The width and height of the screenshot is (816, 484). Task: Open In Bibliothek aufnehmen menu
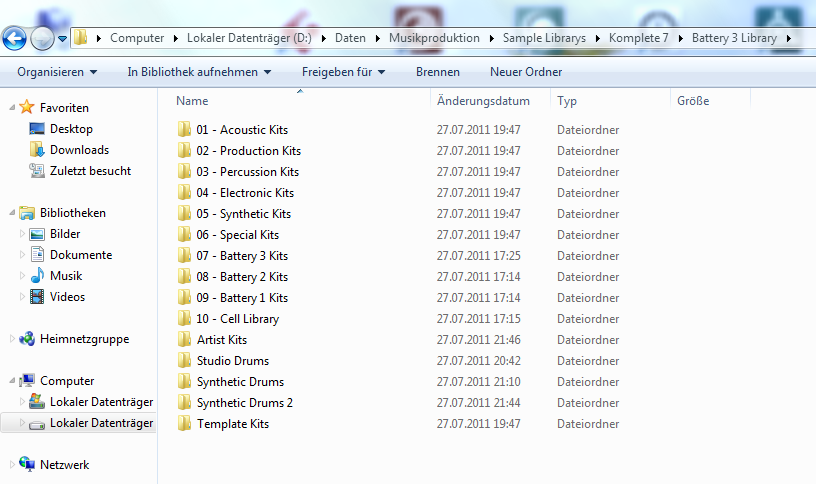pos(199,72)
